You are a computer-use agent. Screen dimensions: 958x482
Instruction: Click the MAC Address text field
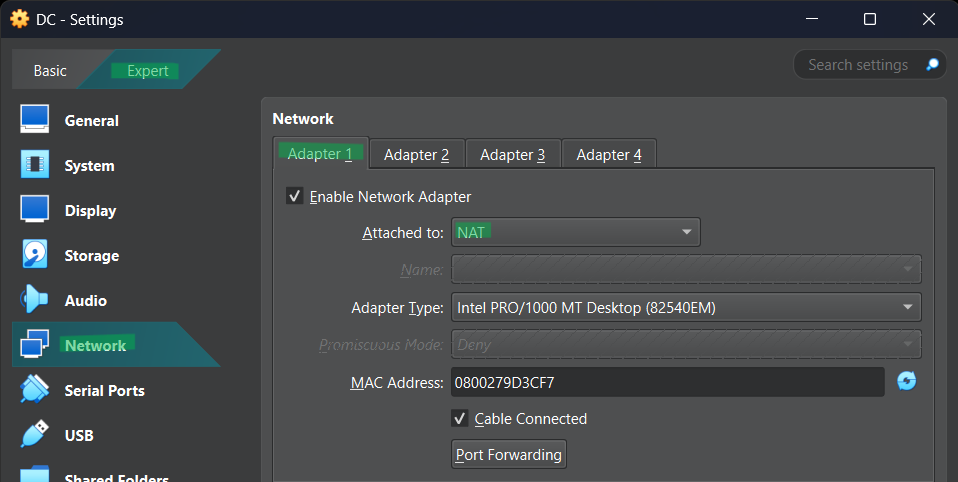667,382
